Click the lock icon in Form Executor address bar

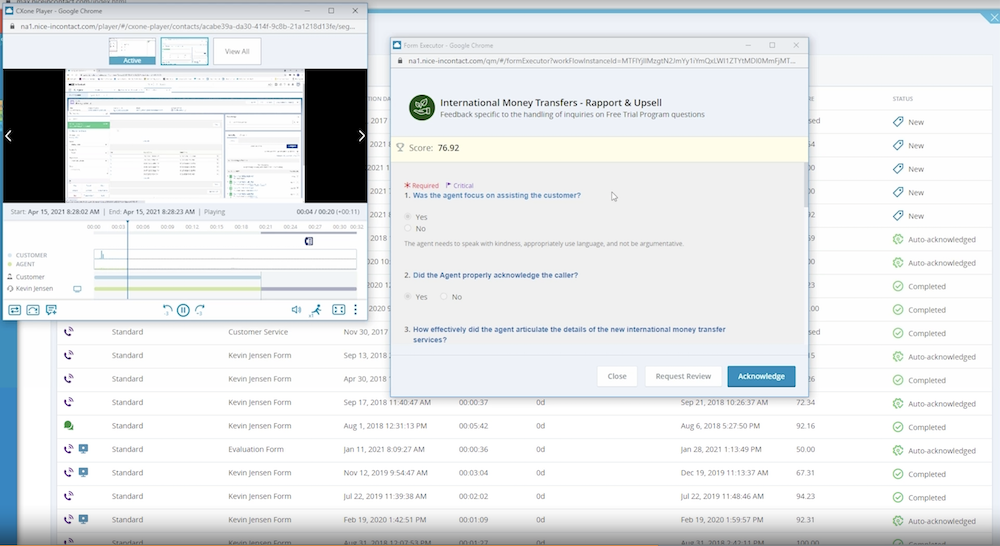click(x=400, y=61)
